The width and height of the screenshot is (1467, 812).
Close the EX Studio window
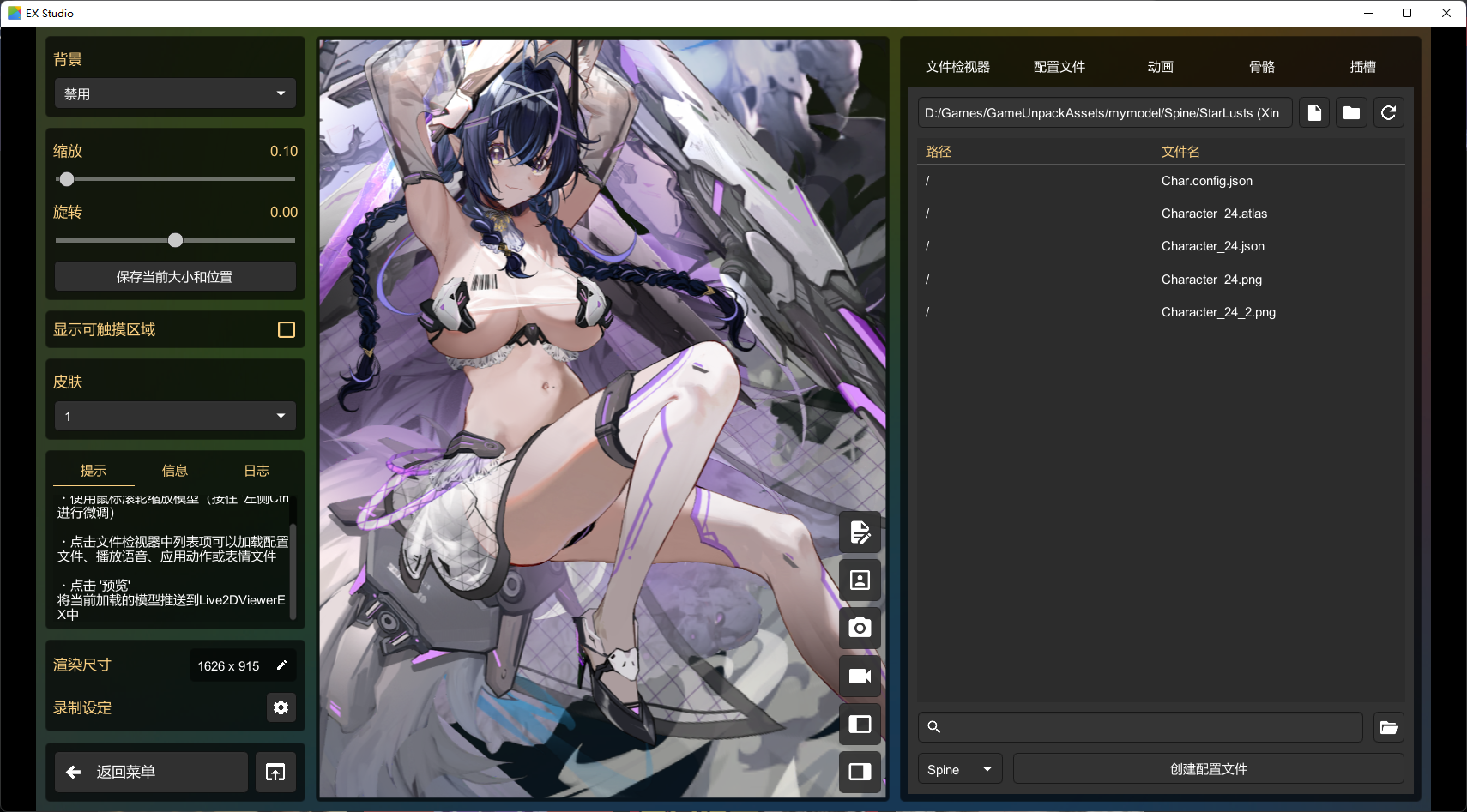[1446, 13]
